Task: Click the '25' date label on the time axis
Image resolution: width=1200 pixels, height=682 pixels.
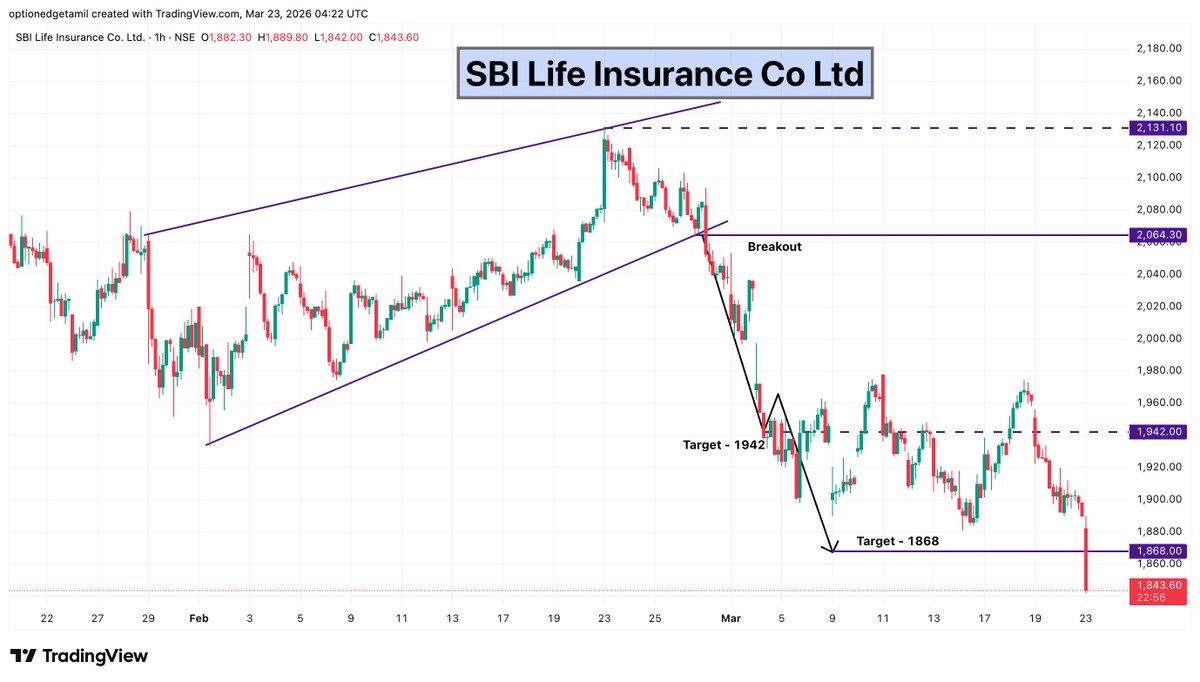Action: [654, 619]
